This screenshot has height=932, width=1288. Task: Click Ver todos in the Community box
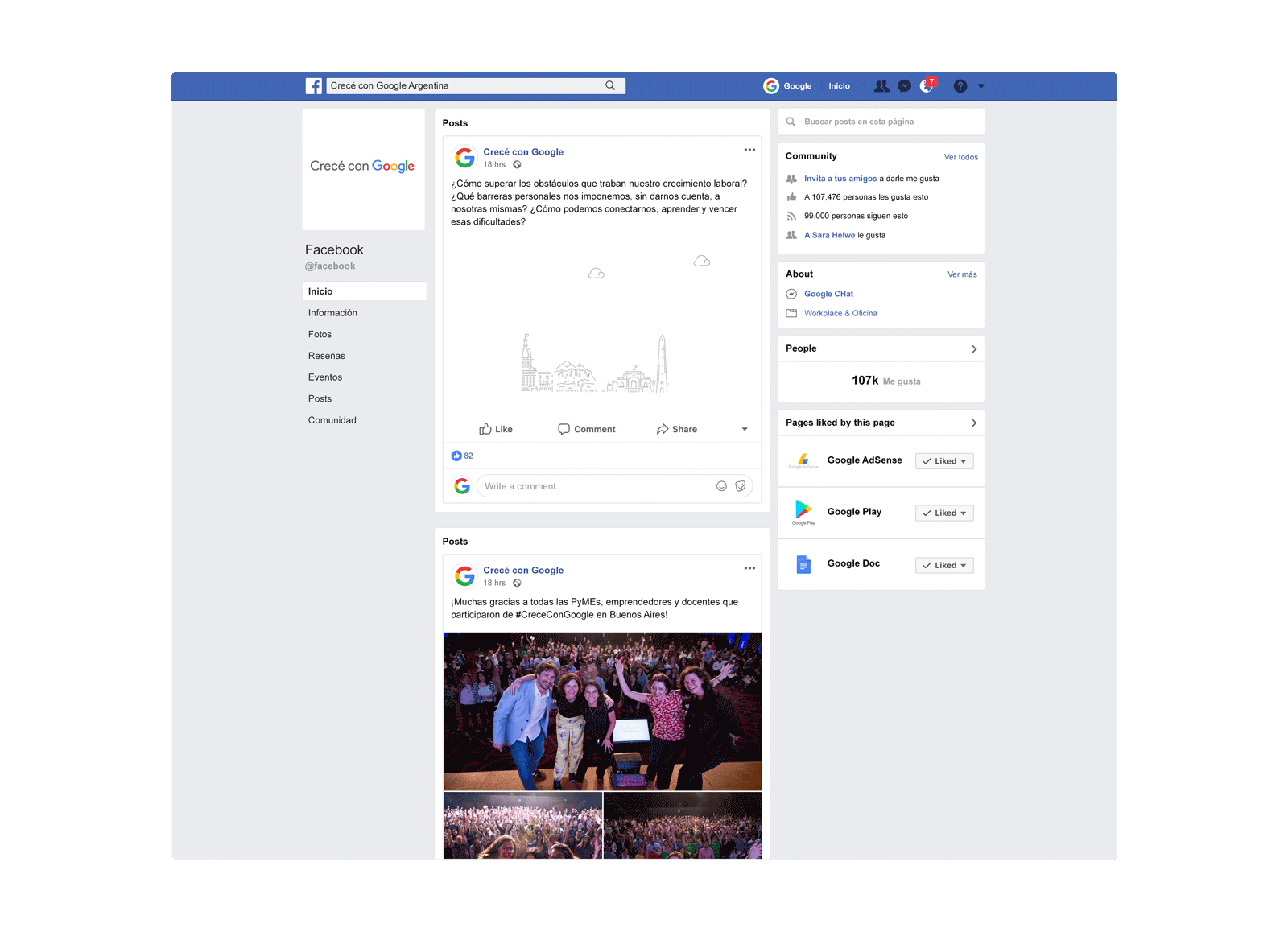pos(961,157)
